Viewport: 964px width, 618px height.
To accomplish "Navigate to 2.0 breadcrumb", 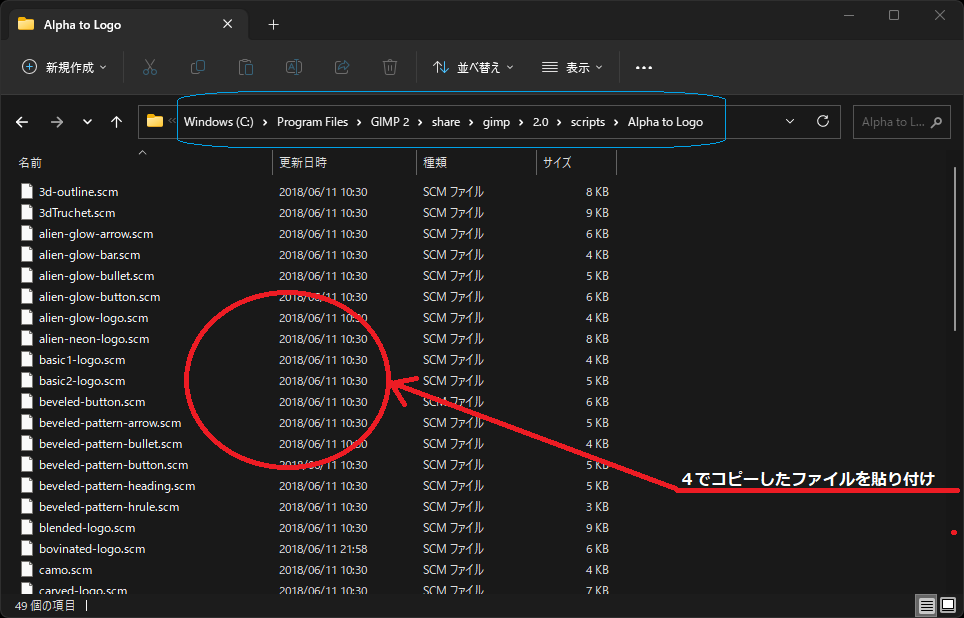I will coord(540,122).
